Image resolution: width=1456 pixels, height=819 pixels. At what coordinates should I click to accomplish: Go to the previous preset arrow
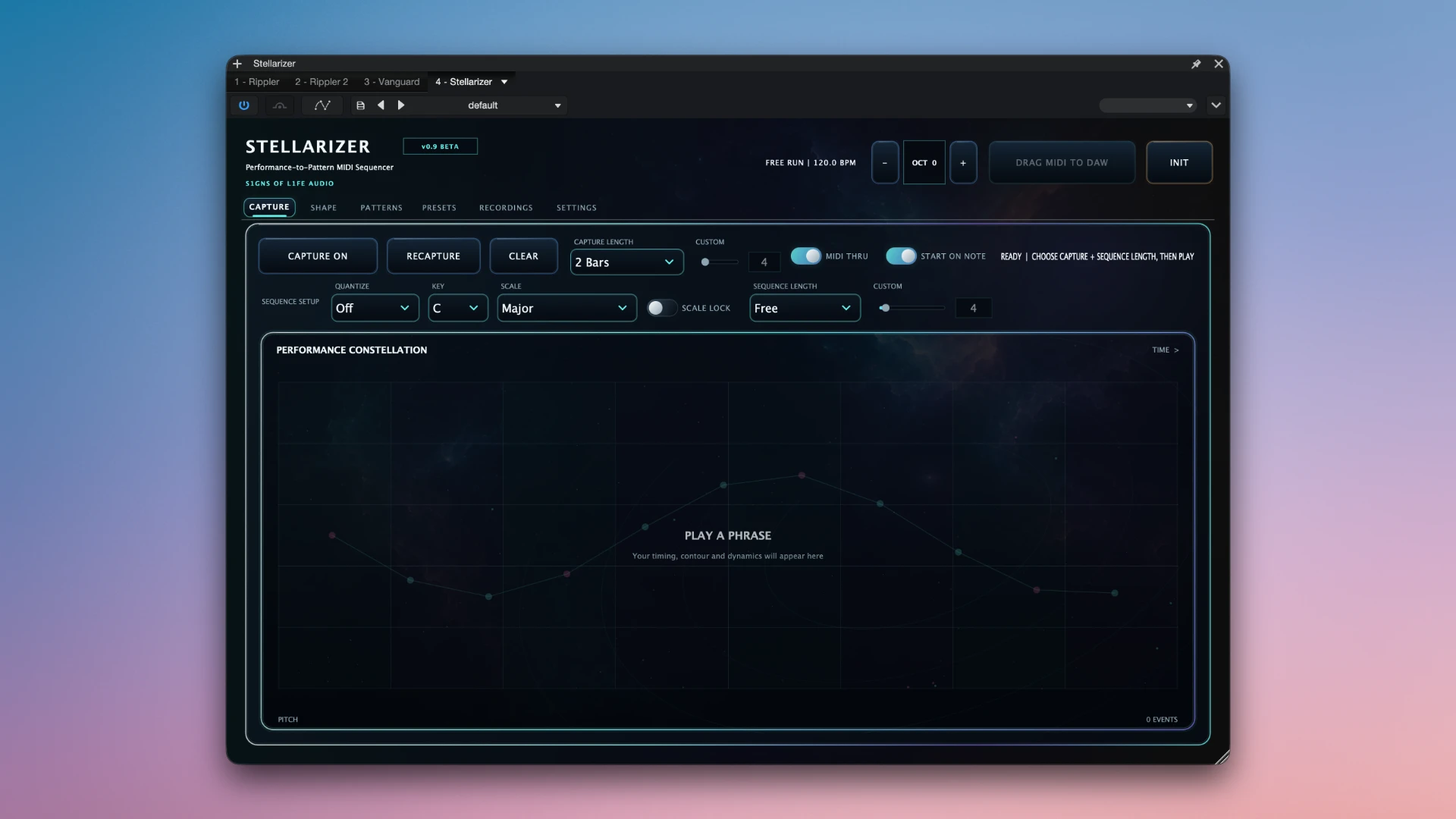381,105
